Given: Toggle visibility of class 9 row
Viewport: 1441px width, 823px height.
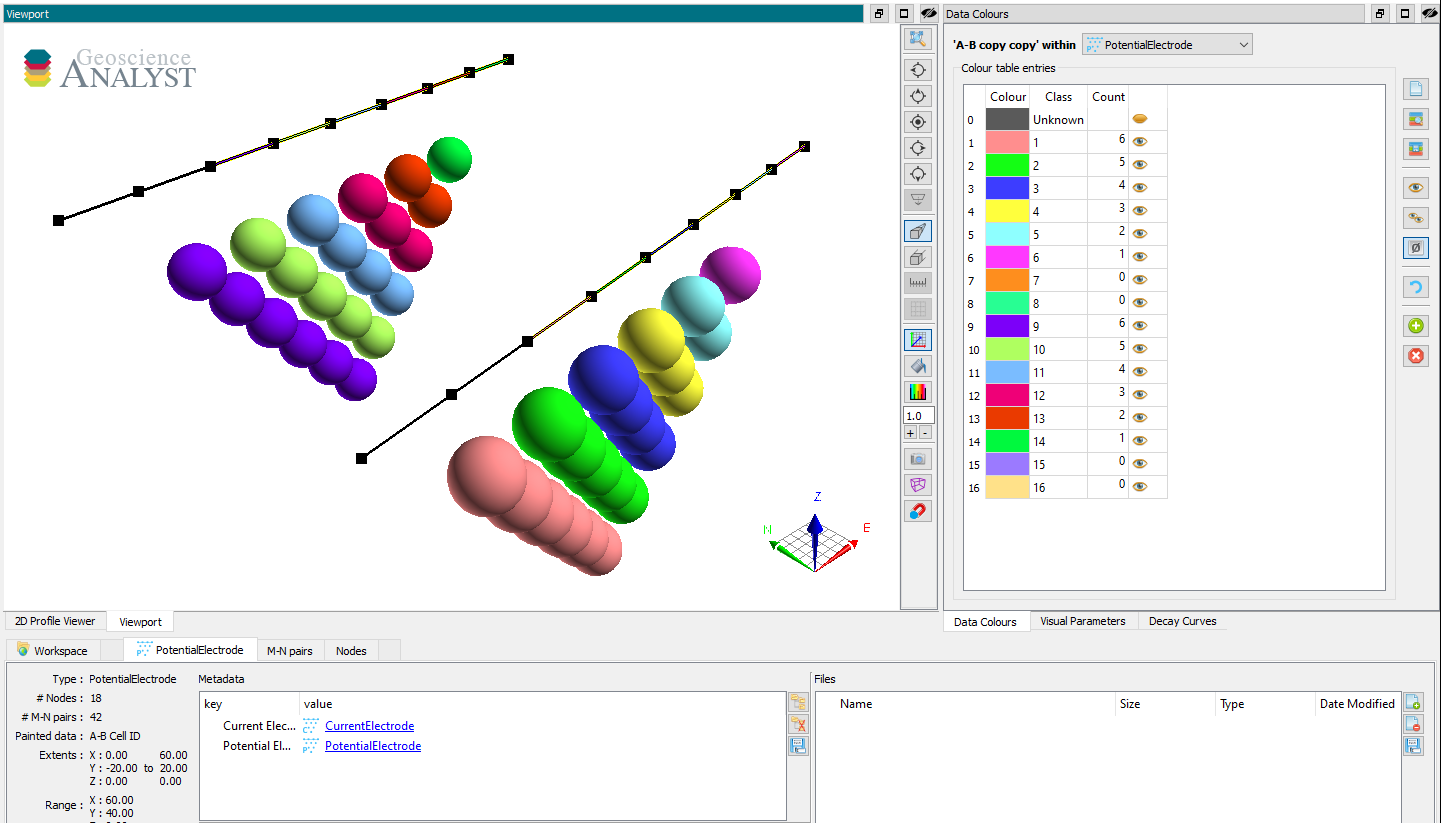Looking at the screenshot, I should pyautogui.click(x=1139, y=326).
